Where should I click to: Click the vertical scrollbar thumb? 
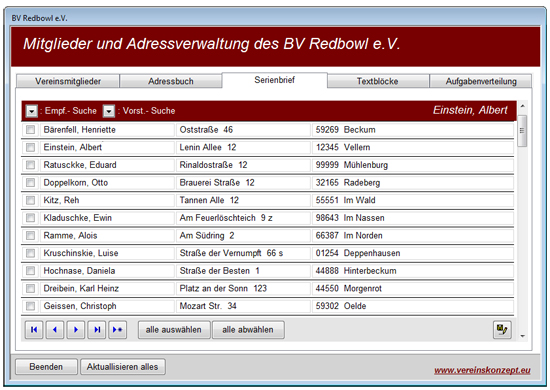point(523,131)
